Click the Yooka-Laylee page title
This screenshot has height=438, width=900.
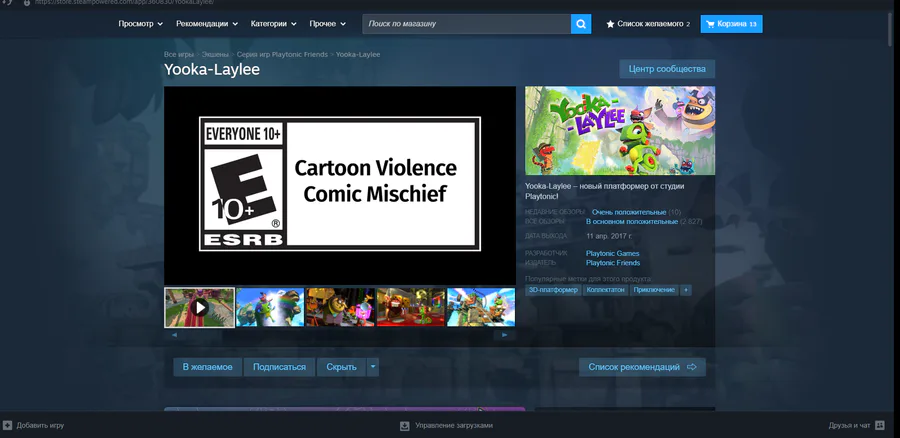click(212, 69)
